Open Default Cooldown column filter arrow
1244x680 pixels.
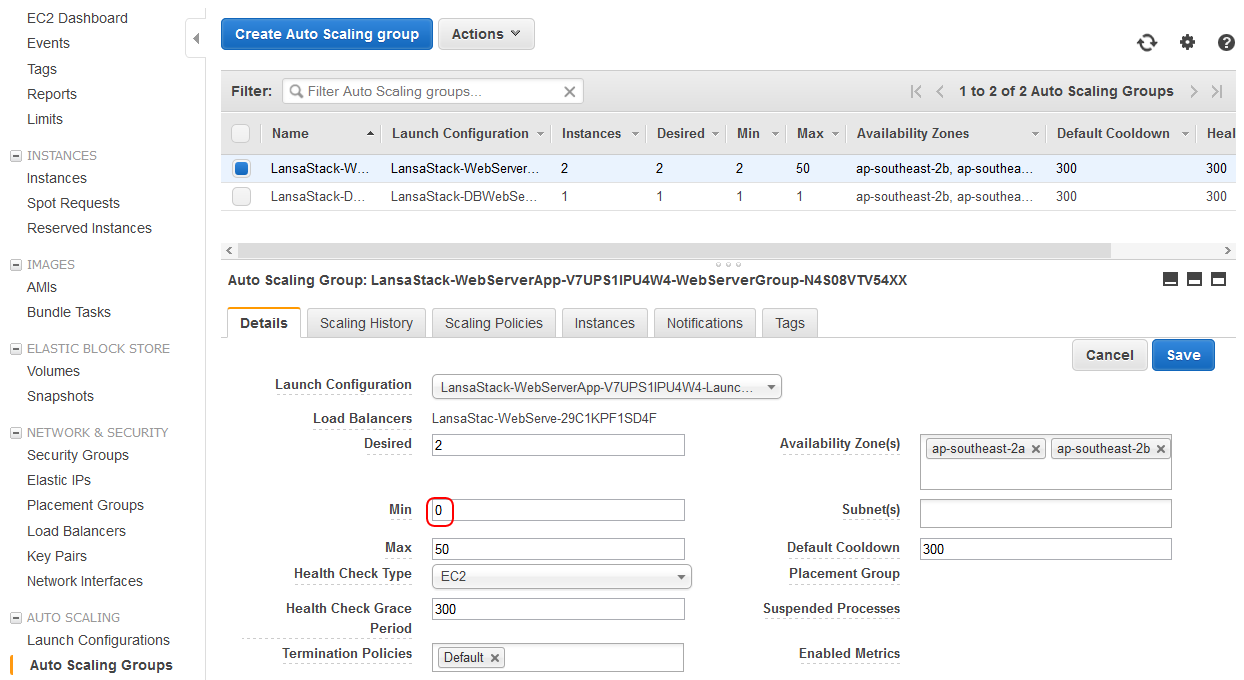pyautogui.click(x=1185, y=134)
